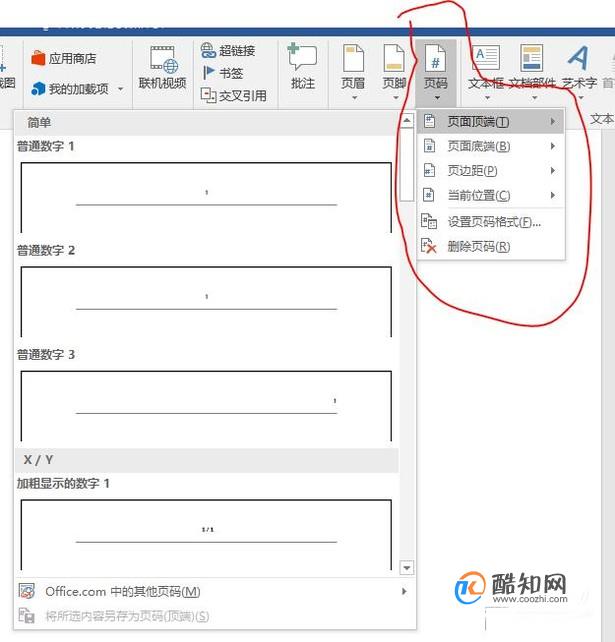Insert a 文本框 text box
The width and height of the screenshot is (615, 642).
click(486, 72)
